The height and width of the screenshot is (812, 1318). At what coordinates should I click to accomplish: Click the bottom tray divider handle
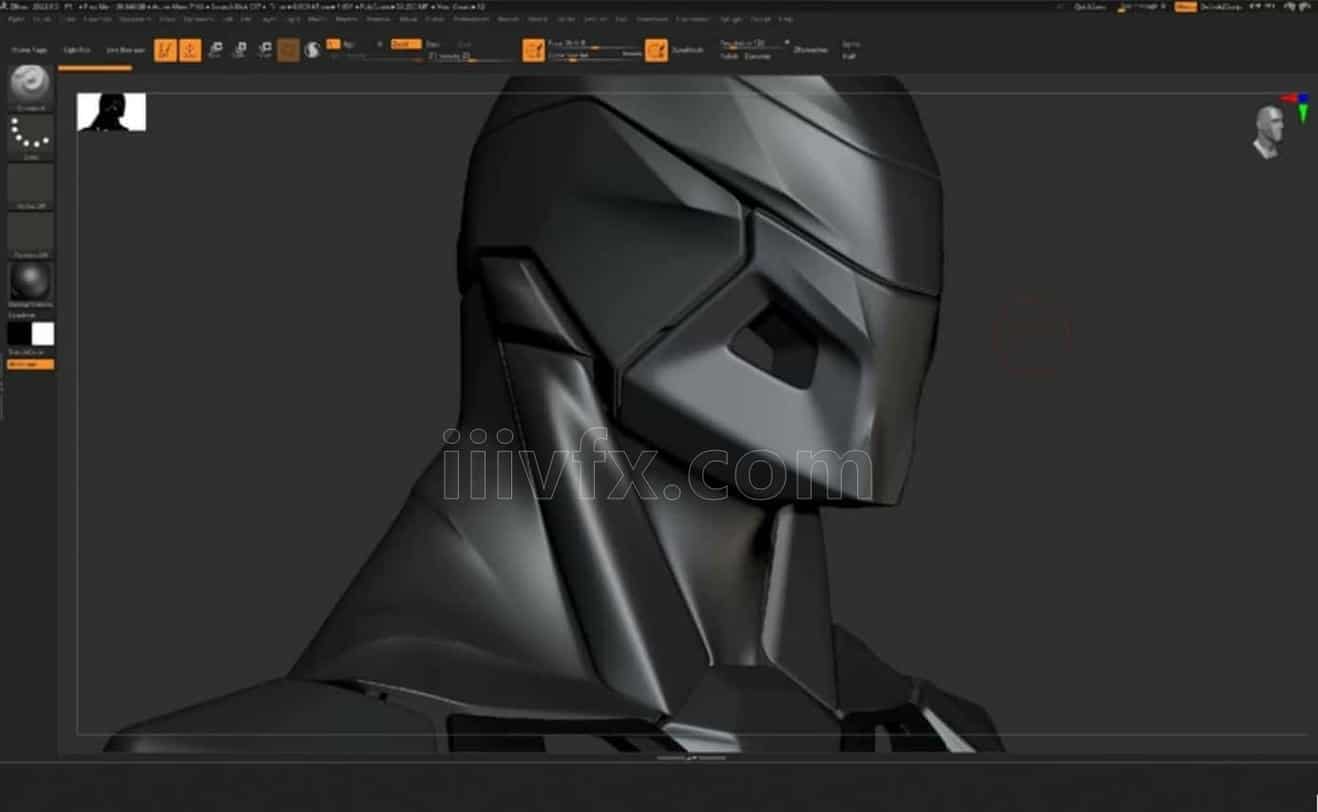(x=691, y=758)
